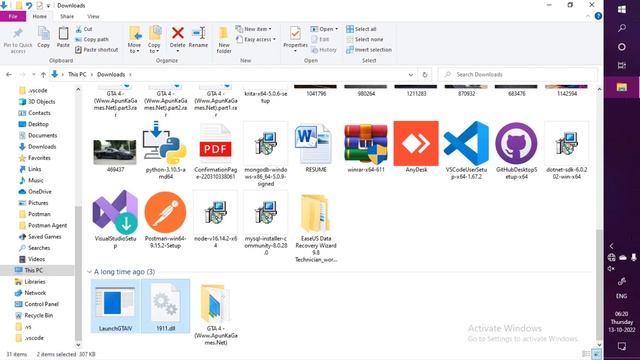The image size is (640, 360).
Task: Click the Pin to Quick access icon
Action: [x=18, y=33]
